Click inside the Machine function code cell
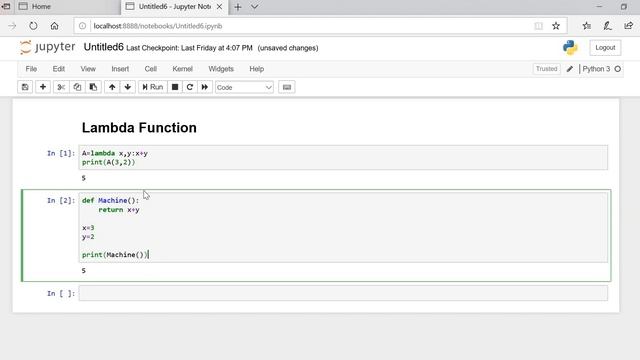This screenshot has height=360, width=640. pyautogui.click(x=343, y=227)
